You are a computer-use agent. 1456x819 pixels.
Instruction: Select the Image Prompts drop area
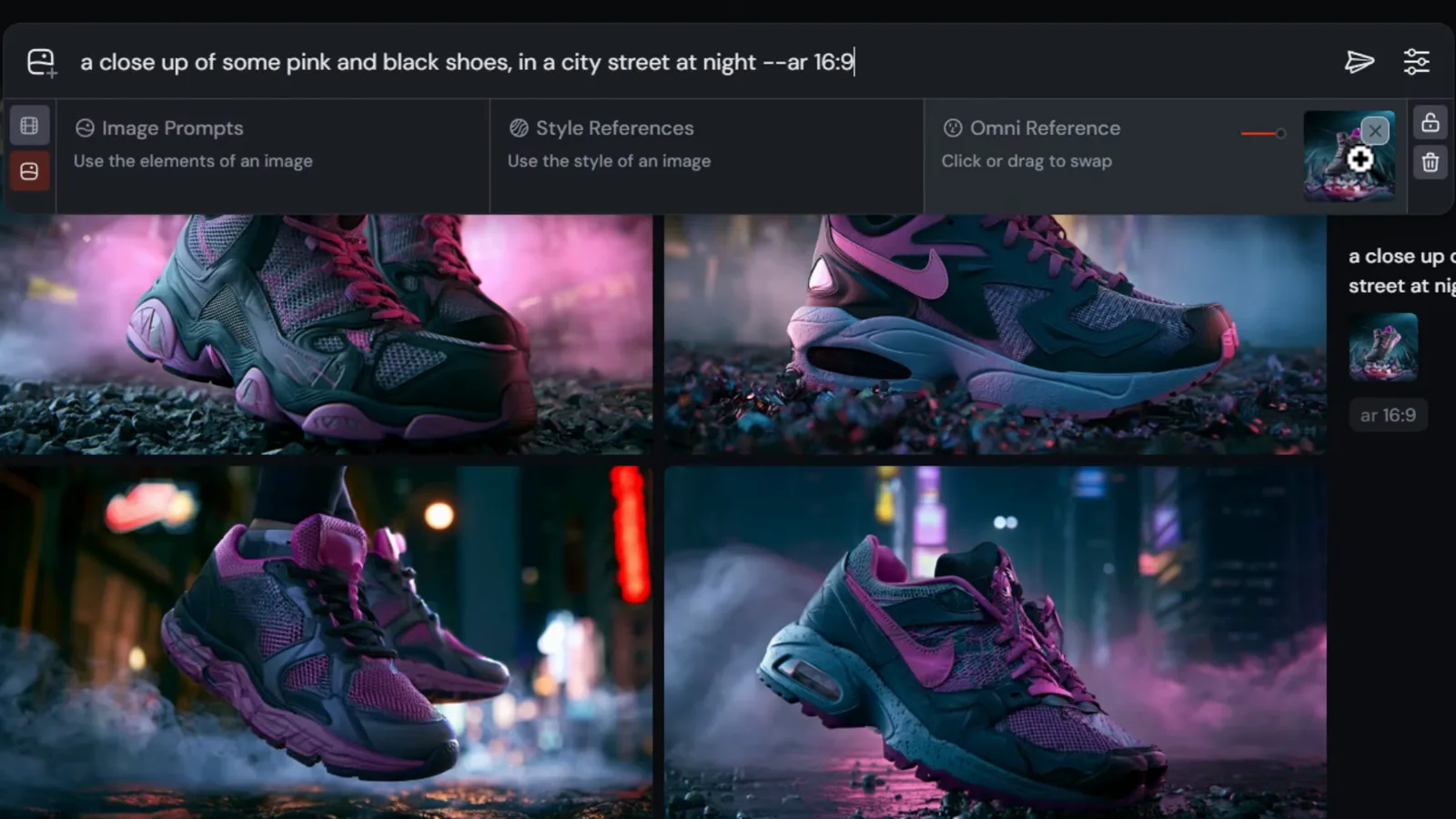[273, 157]
